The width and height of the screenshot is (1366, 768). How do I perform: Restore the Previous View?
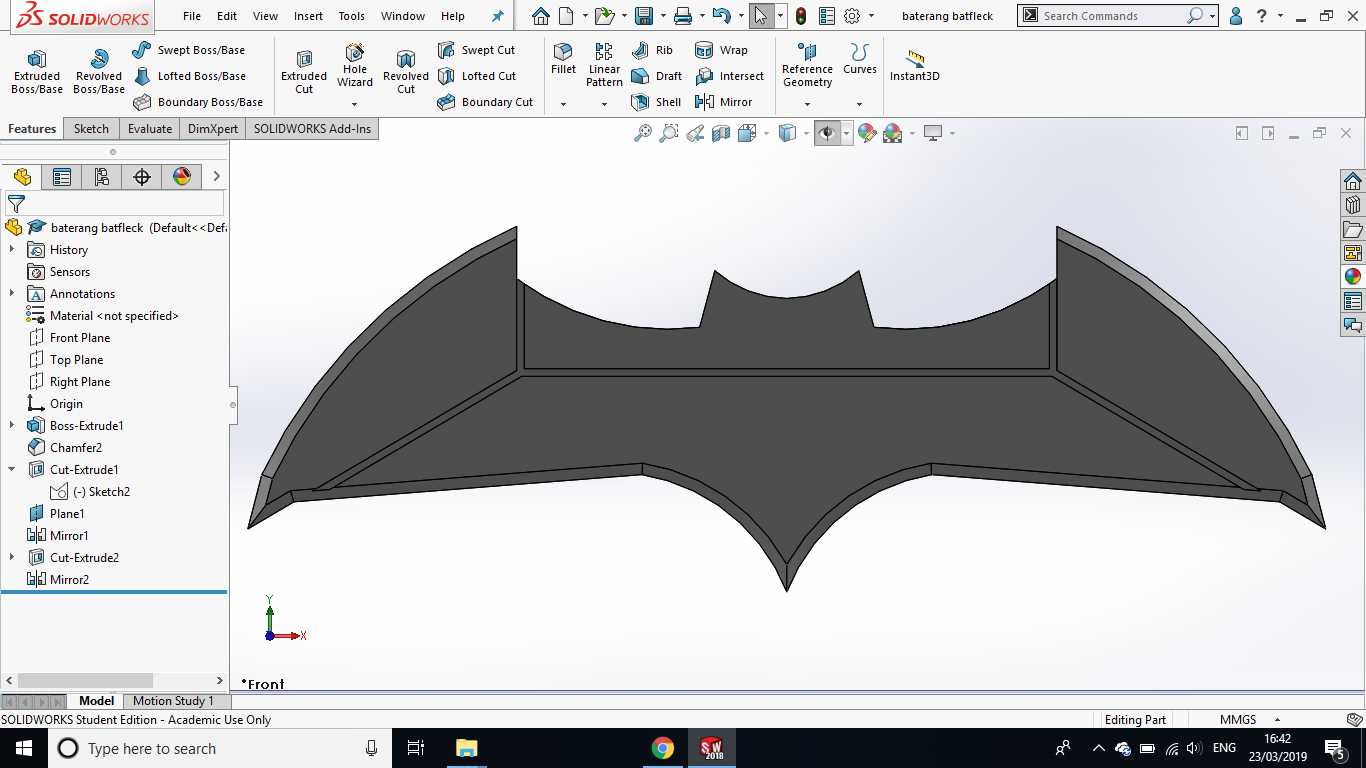(695, 133)
